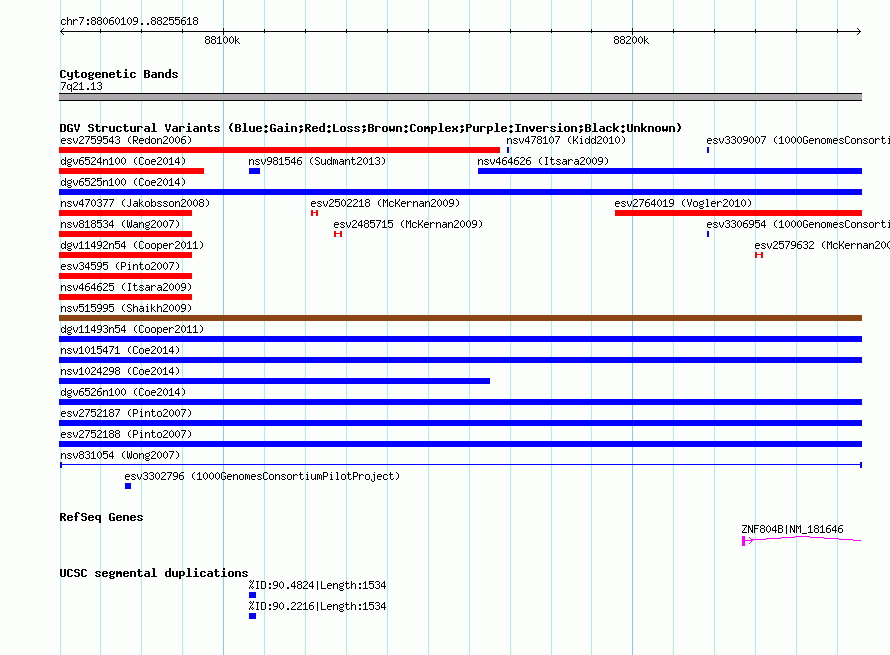Select the esv2764019 (Vogler2010) red bar

pyautogui.click(x=738, y=213)
